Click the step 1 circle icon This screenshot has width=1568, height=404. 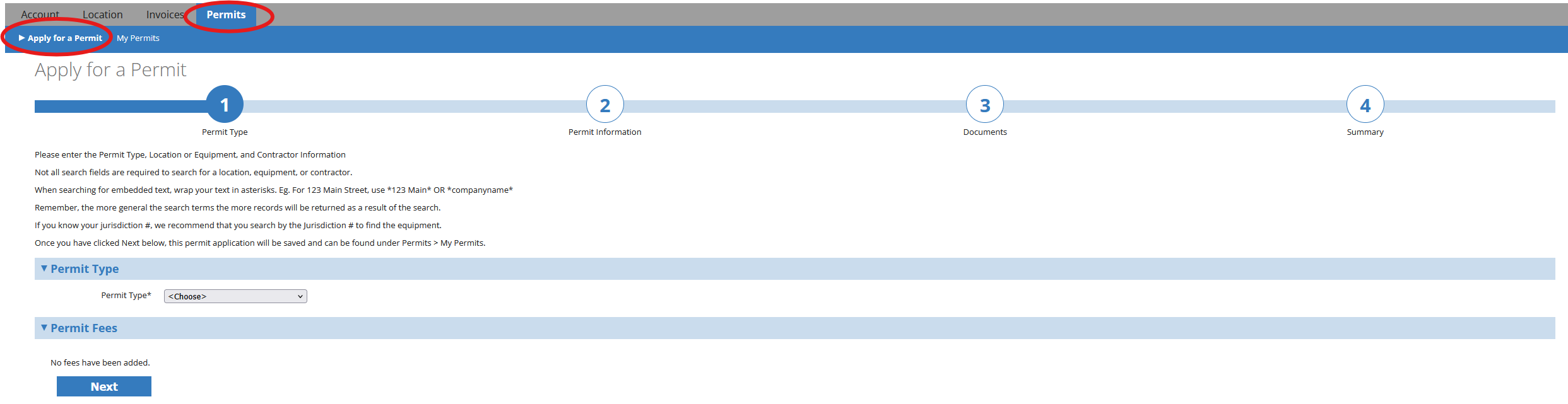225,105
